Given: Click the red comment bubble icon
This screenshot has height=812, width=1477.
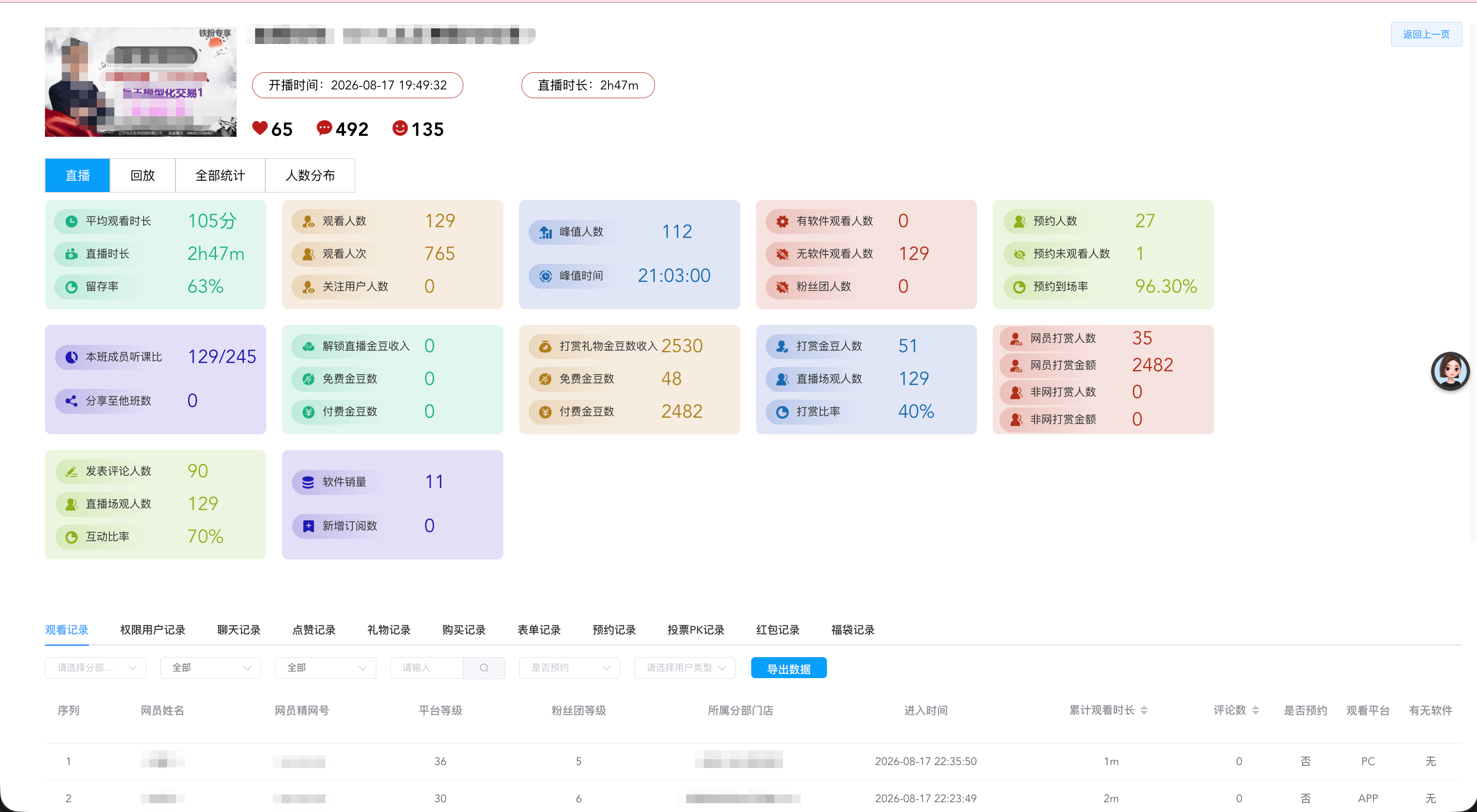Looking at the screenshot, I should [x=324, y=128].
